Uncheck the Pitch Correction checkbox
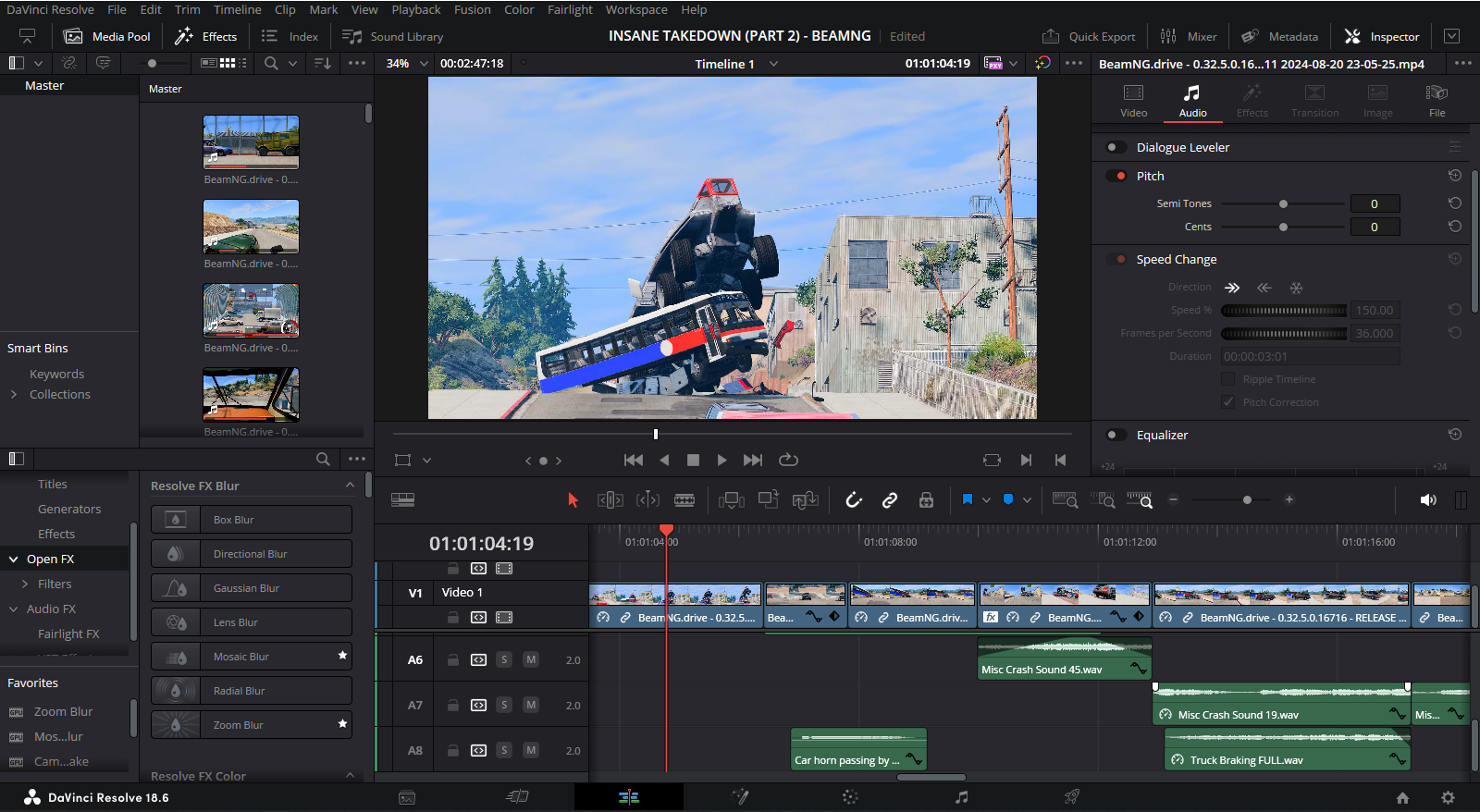 click(x=1227, y=402)
